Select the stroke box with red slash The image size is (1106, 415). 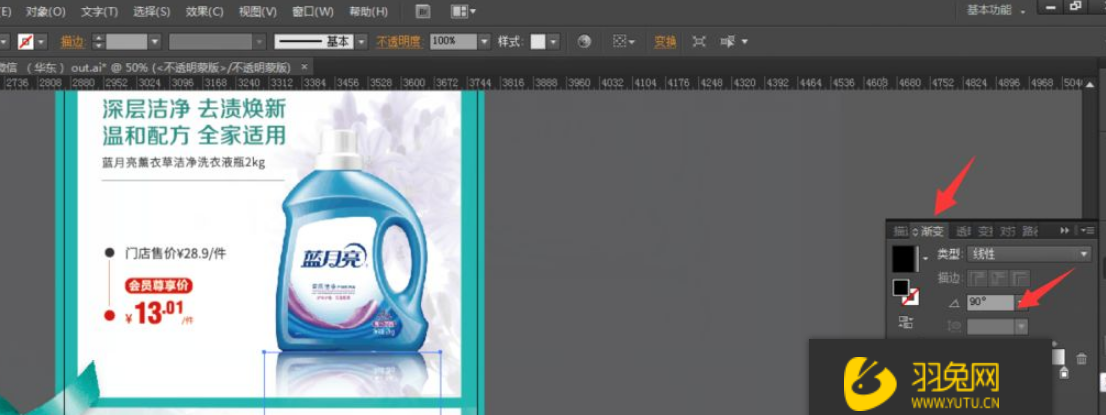point(910,298)
